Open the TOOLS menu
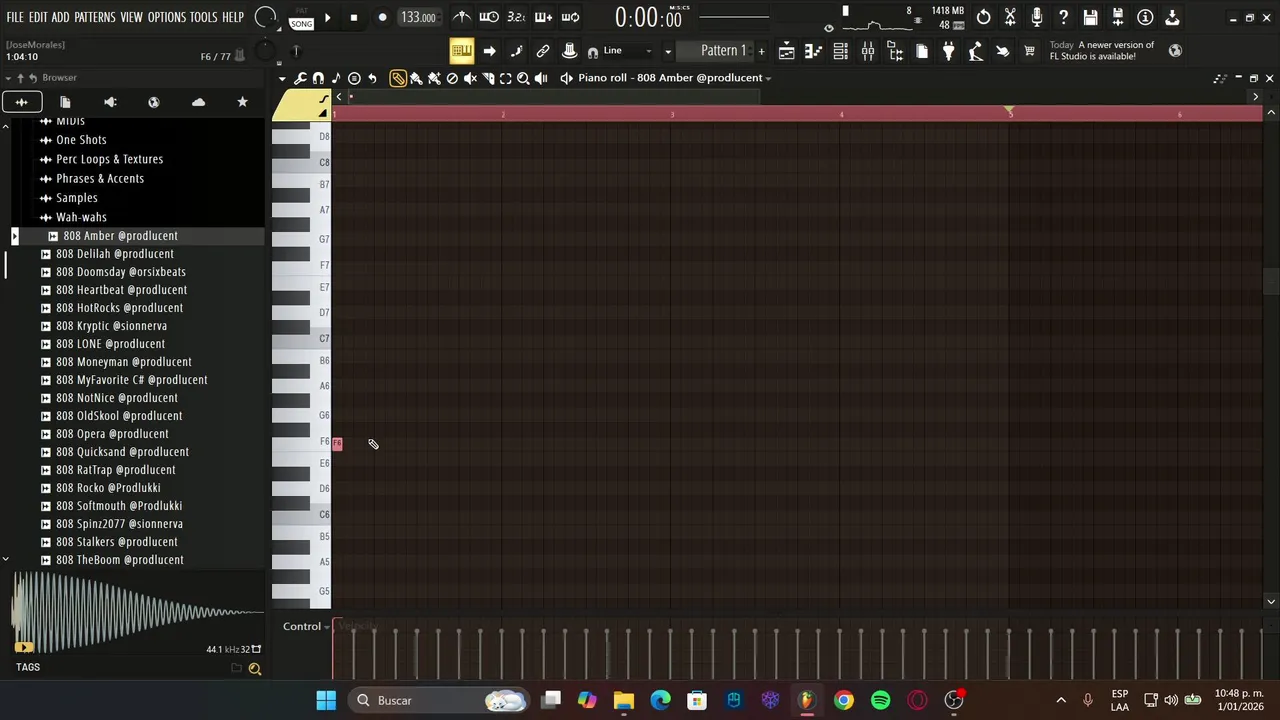Viewport: 1280px width, 720px height. 203,17
